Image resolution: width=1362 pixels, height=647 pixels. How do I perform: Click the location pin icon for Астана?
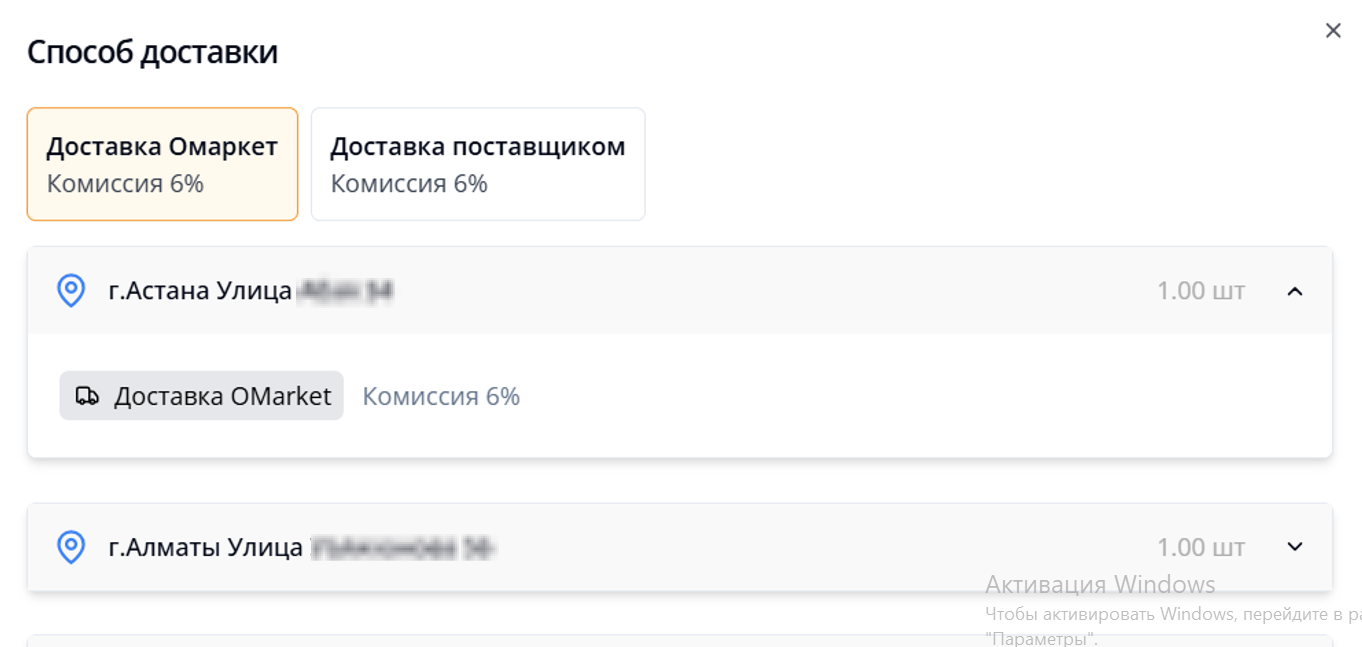pos(71,291)
